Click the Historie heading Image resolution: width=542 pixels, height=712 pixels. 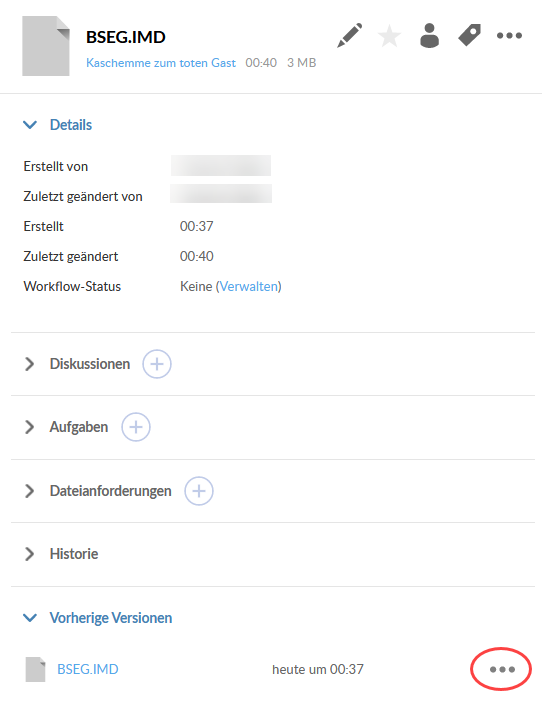point(74,554)
